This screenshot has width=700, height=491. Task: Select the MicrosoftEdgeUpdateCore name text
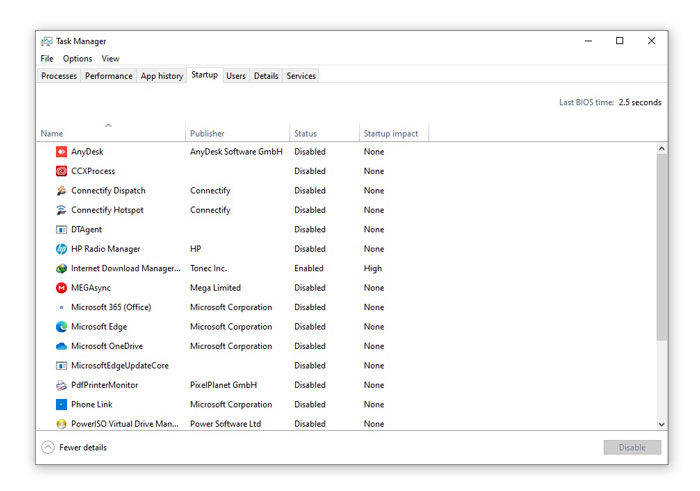click(120, 366)
